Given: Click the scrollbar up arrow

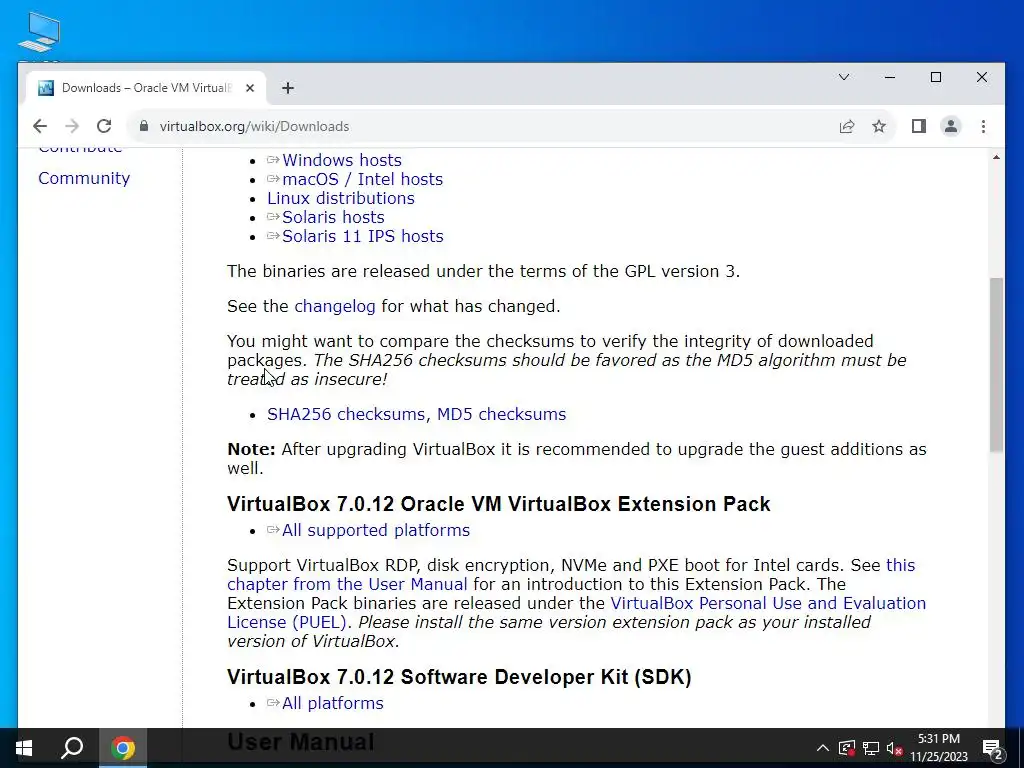Looking at the screenshot, I should (x=996, y=157).
